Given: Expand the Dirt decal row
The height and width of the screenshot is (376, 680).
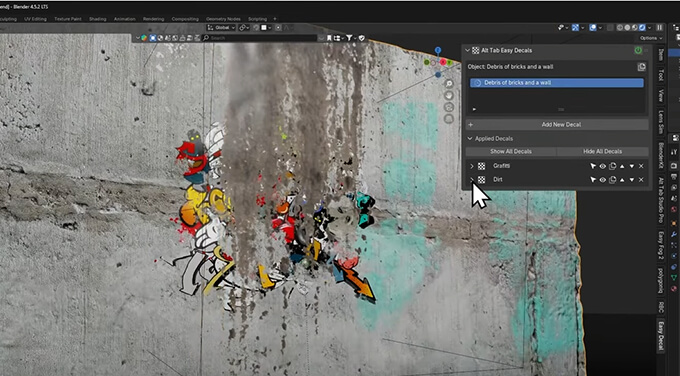Looking at the screenshot, I should [472, 180].
